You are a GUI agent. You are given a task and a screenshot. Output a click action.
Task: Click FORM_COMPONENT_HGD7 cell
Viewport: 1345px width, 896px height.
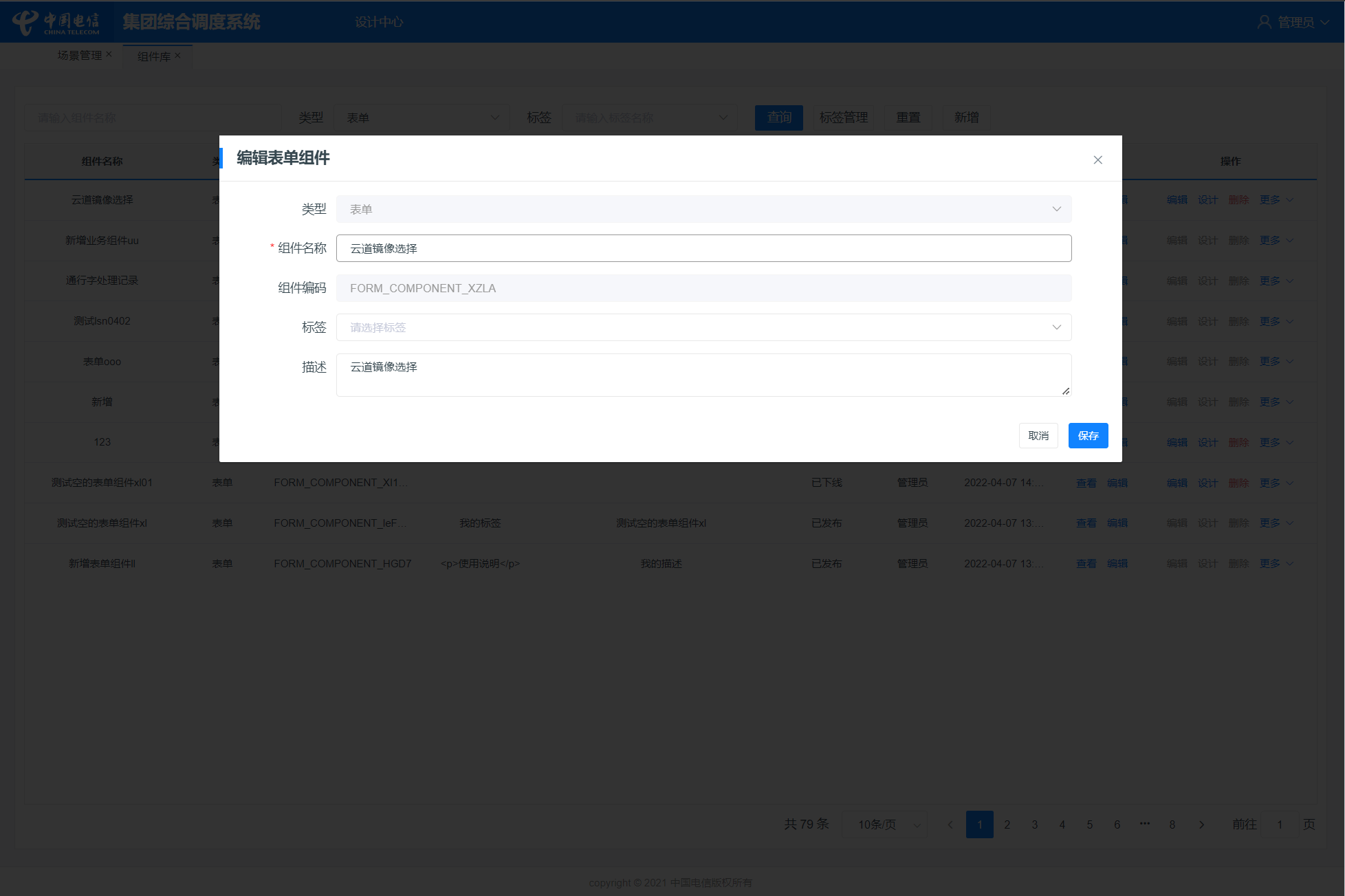(342, 563)
